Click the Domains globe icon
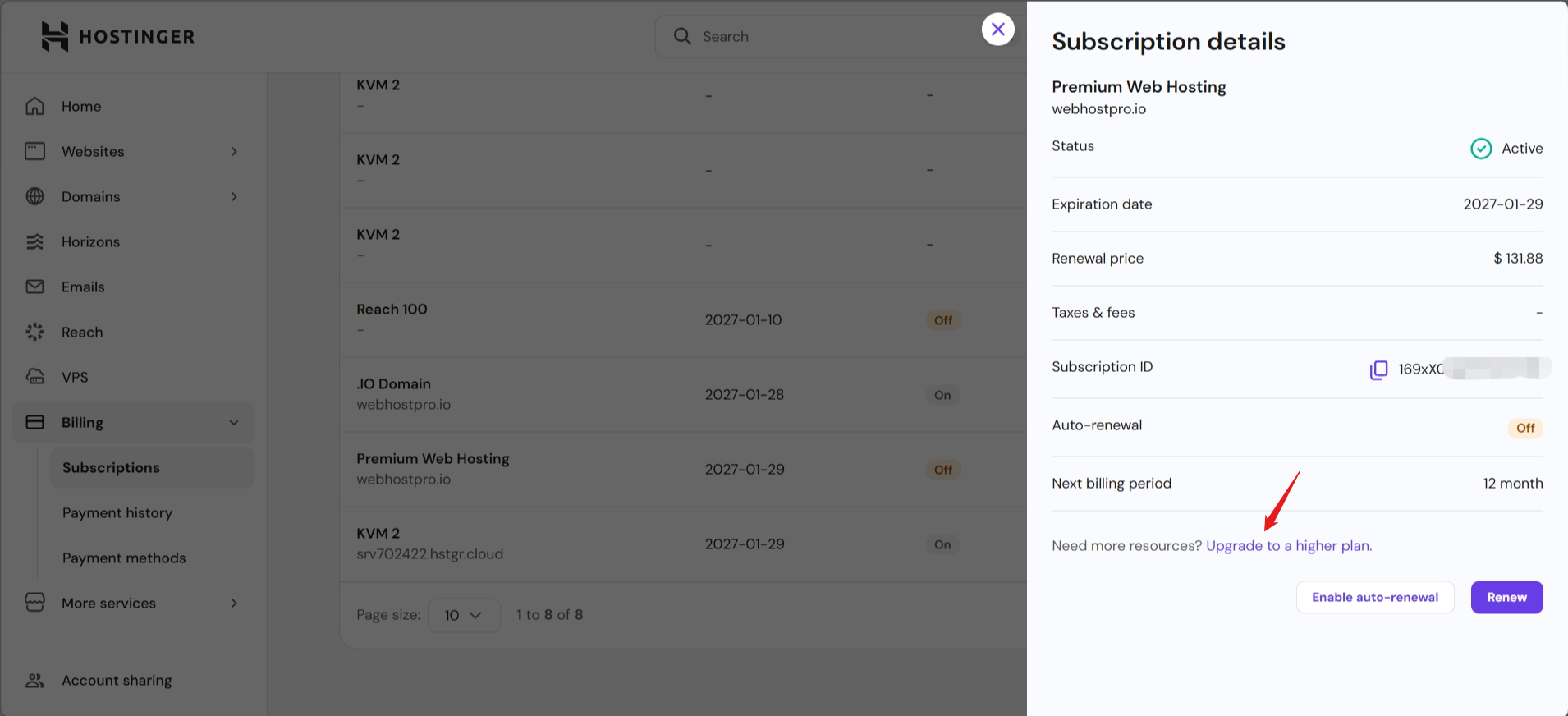Image resolution: width=1568 pixels, height=716 pixels. coord(34,196)
